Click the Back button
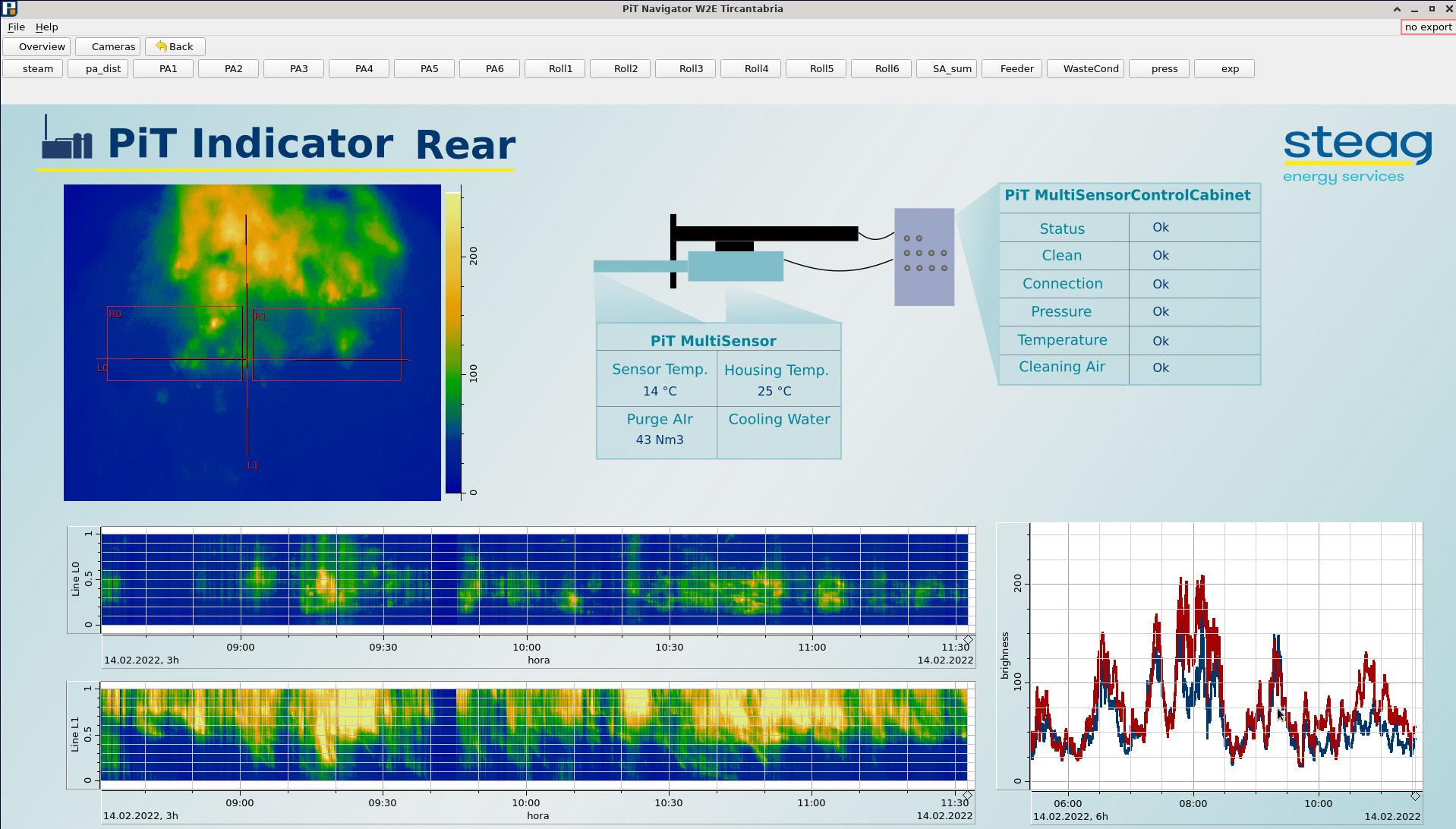Screen dimensions: 1456x829 click(175, 47)
